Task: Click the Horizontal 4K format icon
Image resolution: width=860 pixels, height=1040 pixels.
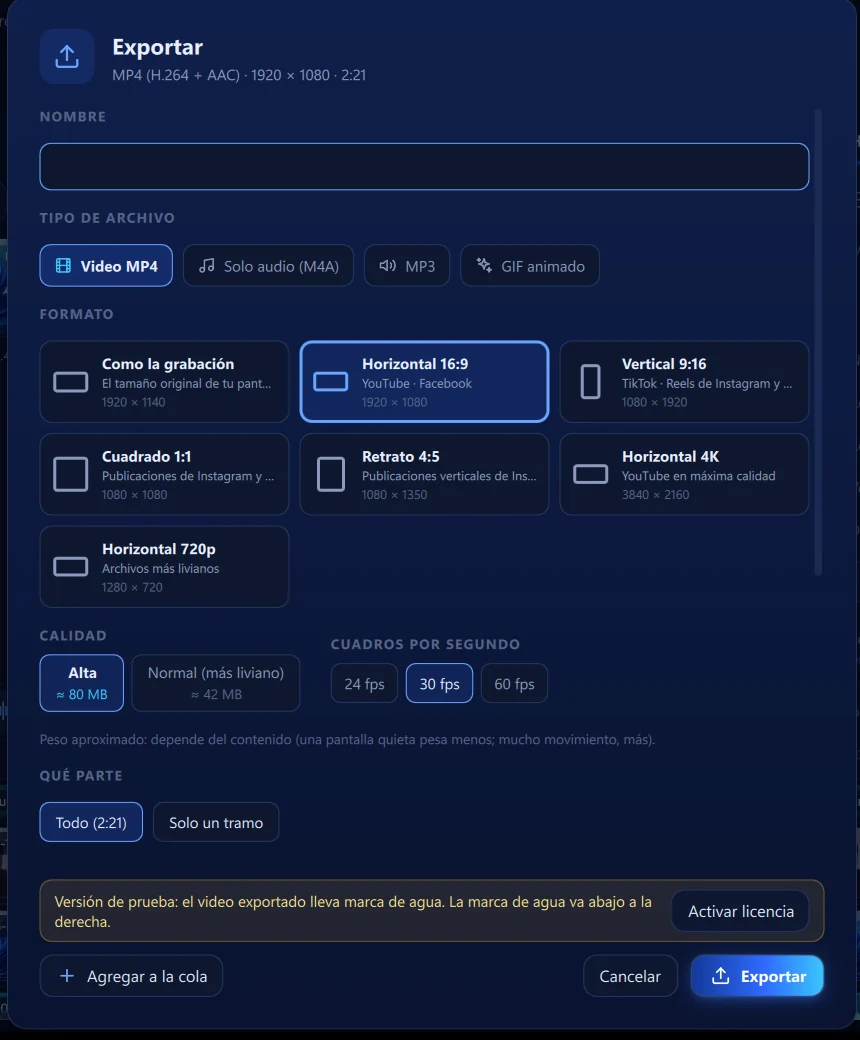Action: [591, 474]
